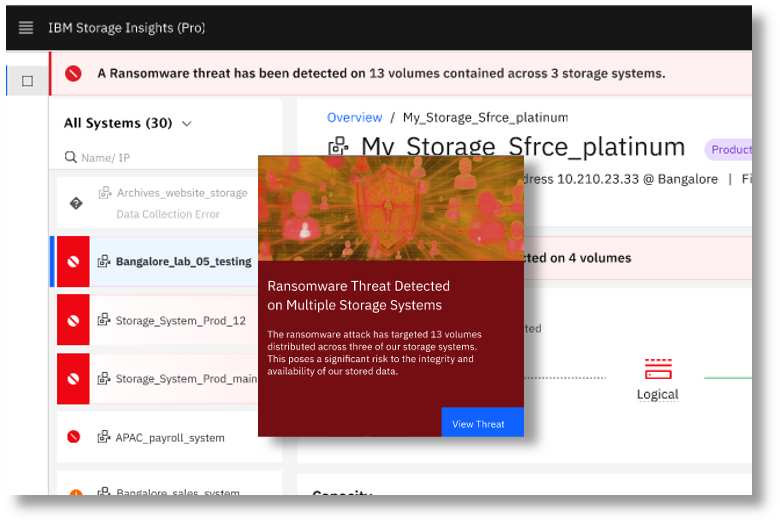
Task: Click storage icon beside Bangalore_lab_05_testing
Action: point(103,261)
